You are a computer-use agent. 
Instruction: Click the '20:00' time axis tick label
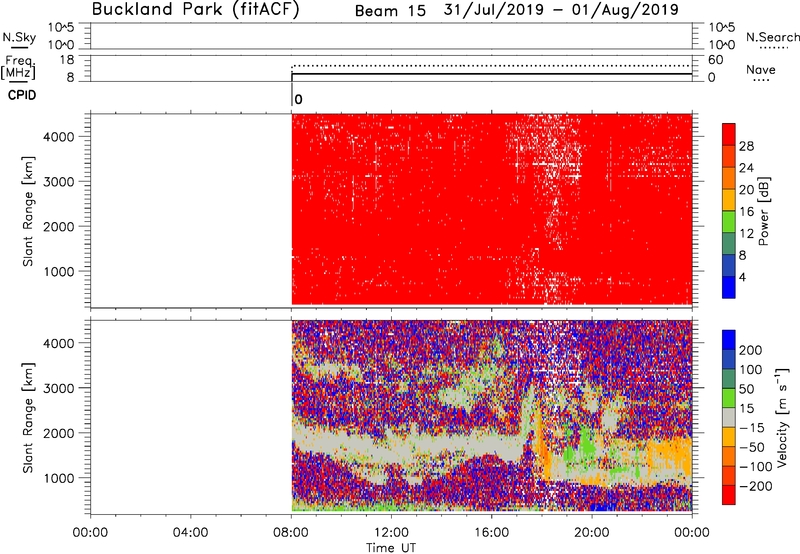tap(592, 533)
